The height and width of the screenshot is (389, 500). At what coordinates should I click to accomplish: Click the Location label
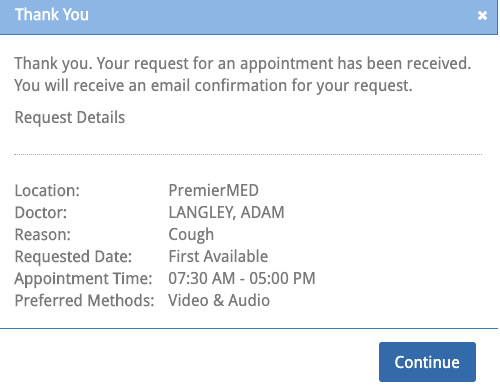pos(47,190)
